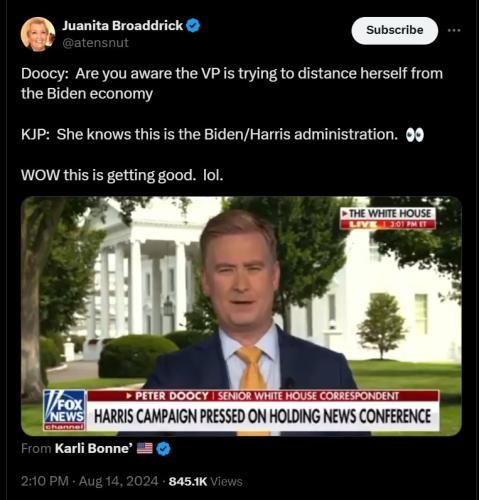
Task: Click the Aug 14, 2024 date
Action: 118,481
